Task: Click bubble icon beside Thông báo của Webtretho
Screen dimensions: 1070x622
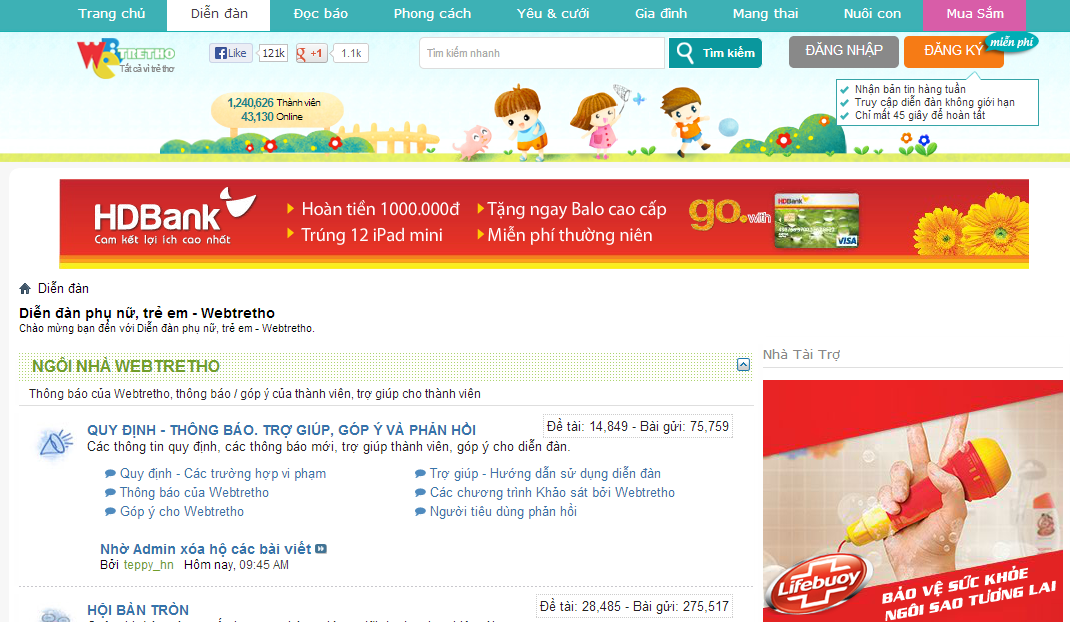Action: click(110, 492)
